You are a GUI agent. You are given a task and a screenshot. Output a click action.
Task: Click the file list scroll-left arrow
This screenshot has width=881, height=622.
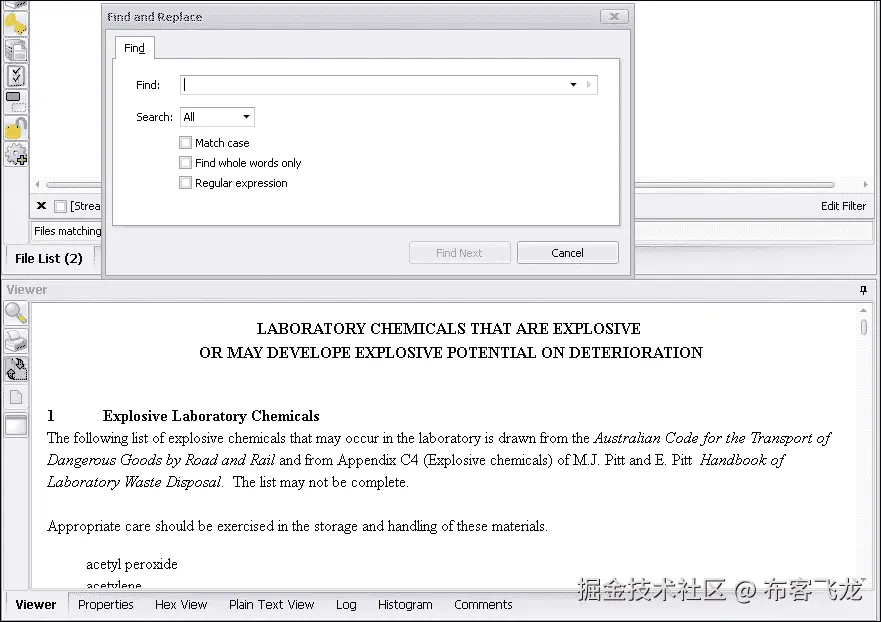click(37, 184)
